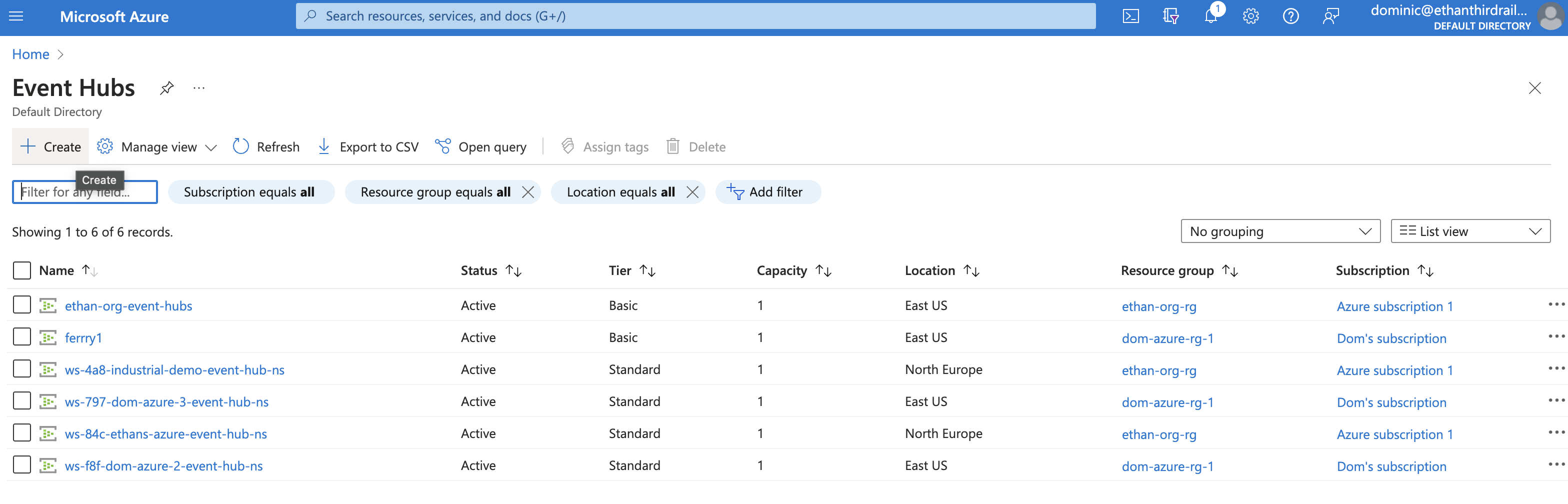The width and height of the screenshot is (1568, 504).
Task: Pin the Event Hubs page
Action: tap(166, 87)
